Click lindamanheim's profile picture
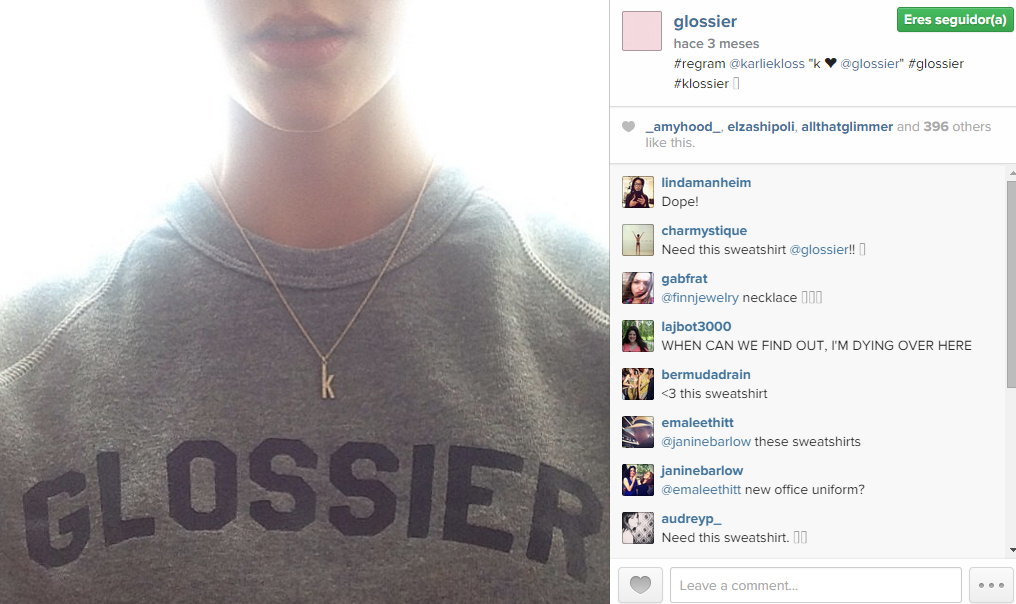The image size is (1016, 604). 638,192
